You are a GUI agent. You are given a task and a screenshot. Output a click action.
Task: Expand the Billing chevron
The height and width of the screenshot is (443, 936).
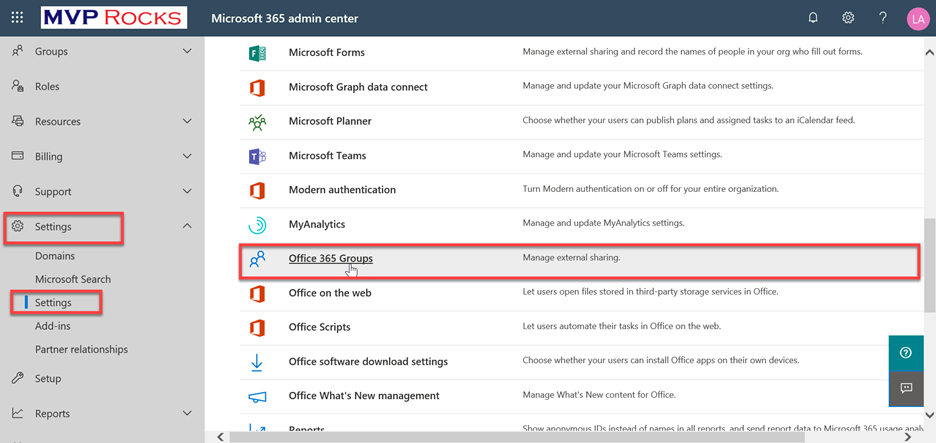point(187,156)
